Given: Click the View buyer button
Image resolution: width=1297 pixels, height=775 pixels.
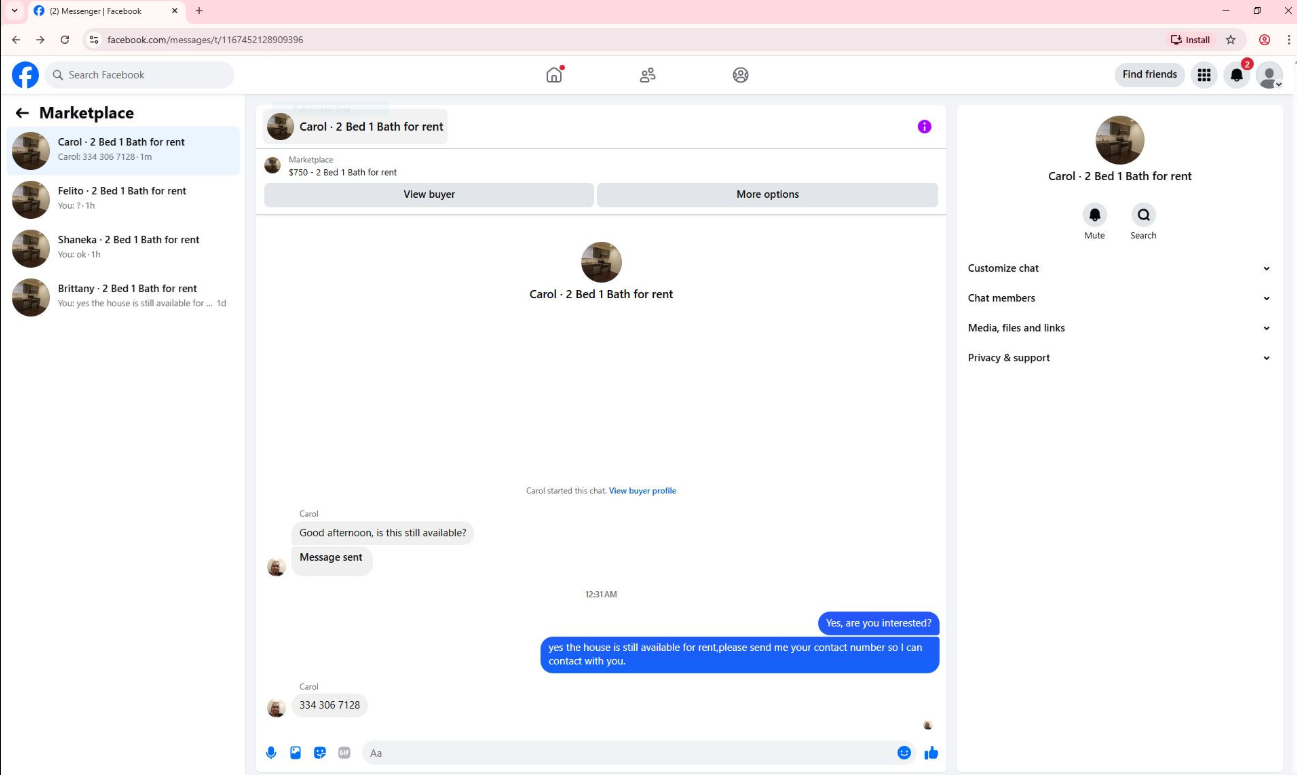Looking at the screenshot, I should (x=429, y=195).
